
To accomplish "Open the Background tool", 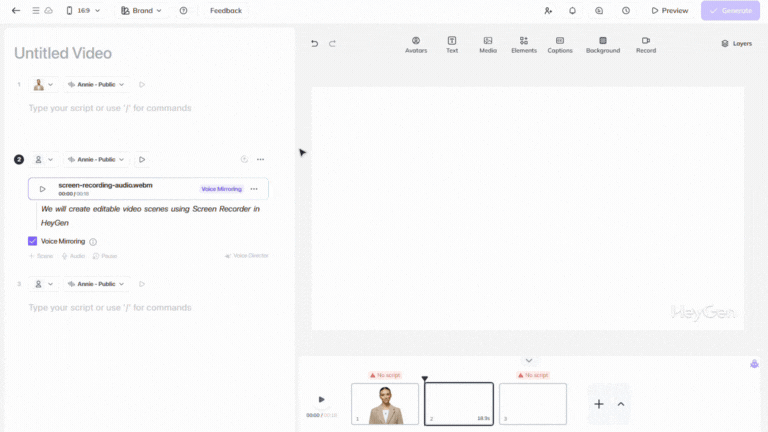I will (x=603, y=45).
